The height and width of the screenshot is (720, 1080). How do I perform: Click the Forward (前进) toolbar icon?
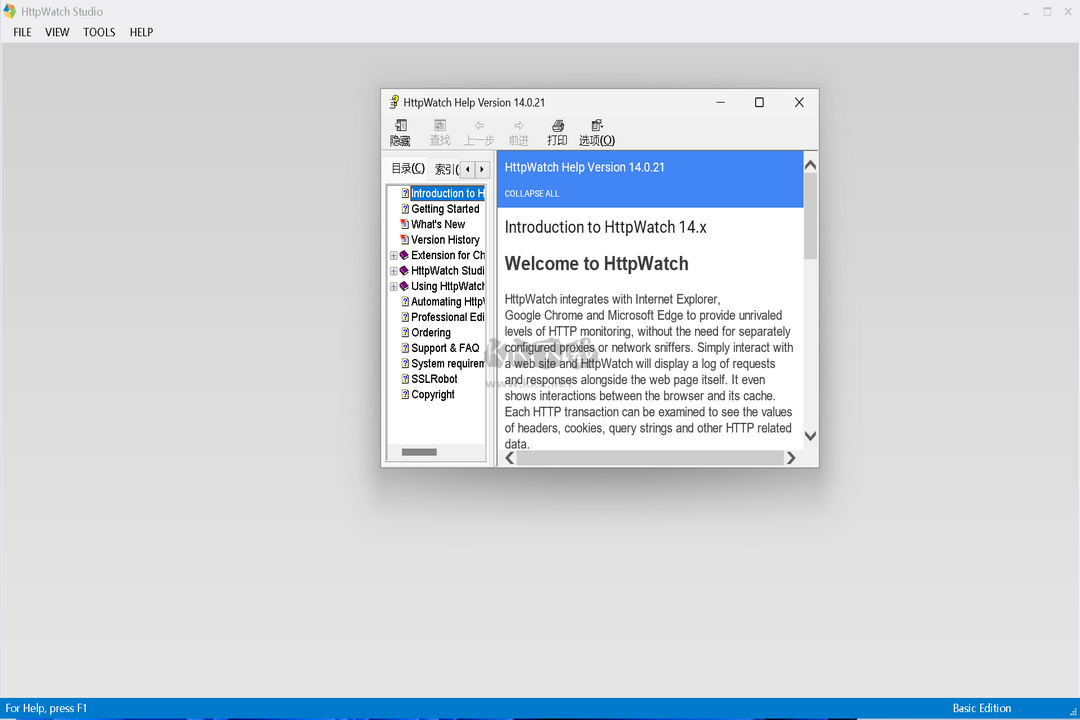tap(518, 132)
